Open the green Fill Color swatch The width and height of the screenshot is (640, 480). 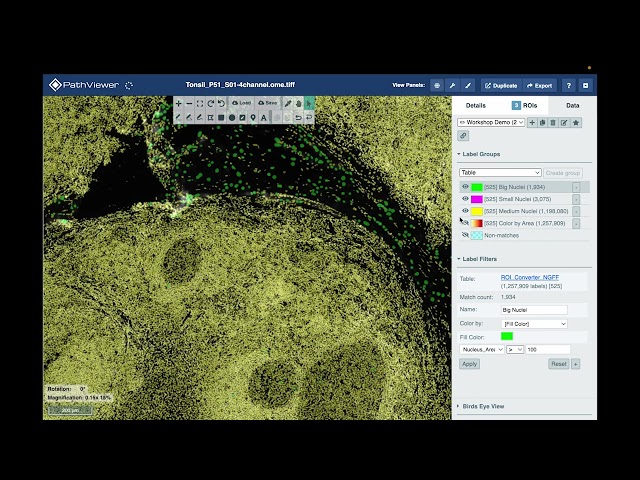click(x=507, y=336)
